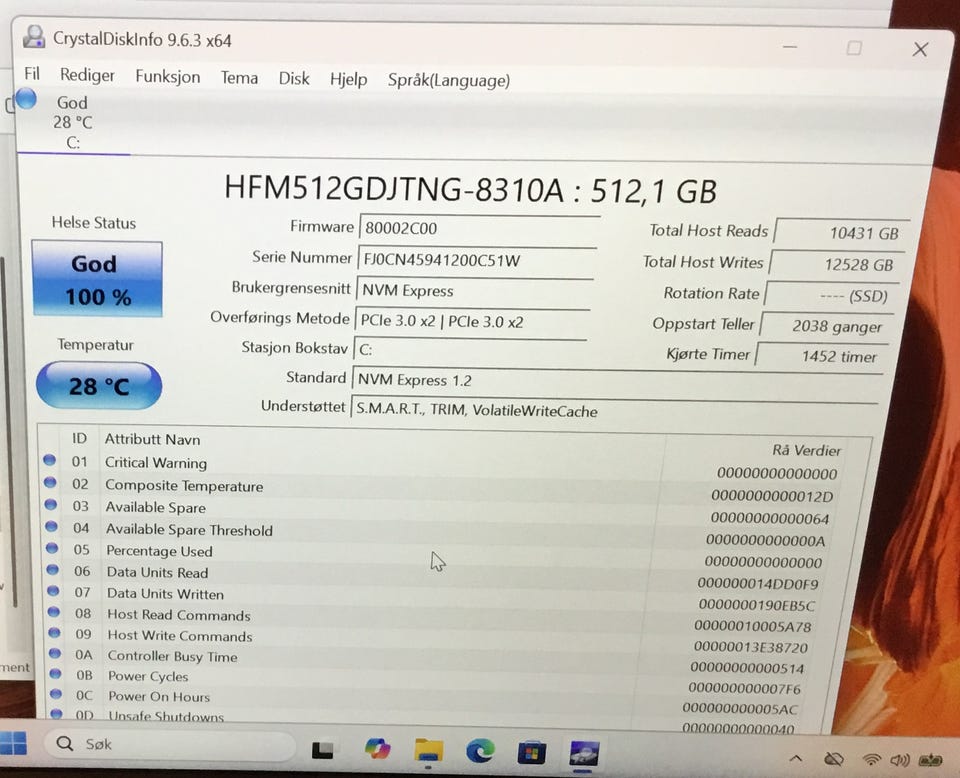The height and width of the screenshot is (778, 960).
Task: Select the Percentage Used attribute name
Action: coord(159,551)
